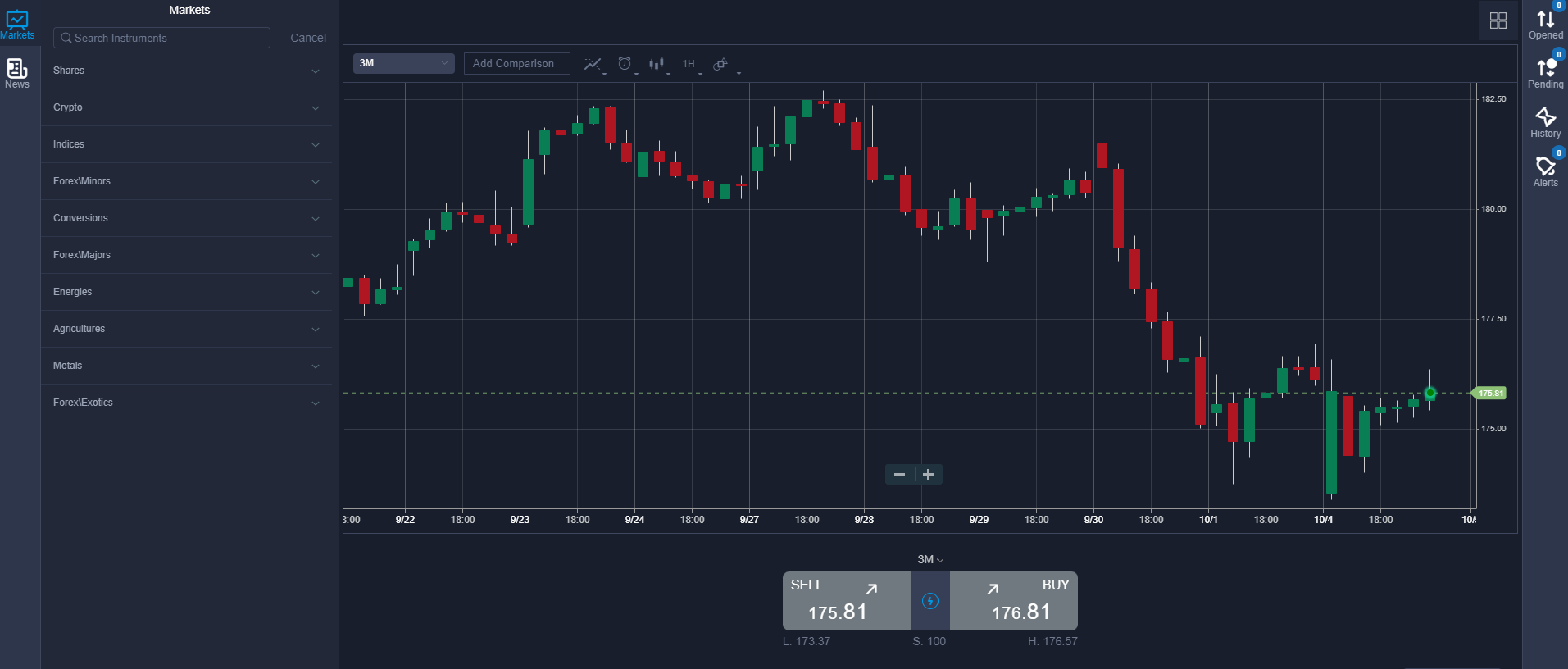Screen dimensions: 1568x669
Task: Zoom out the chart
Action: pos(899,474)
